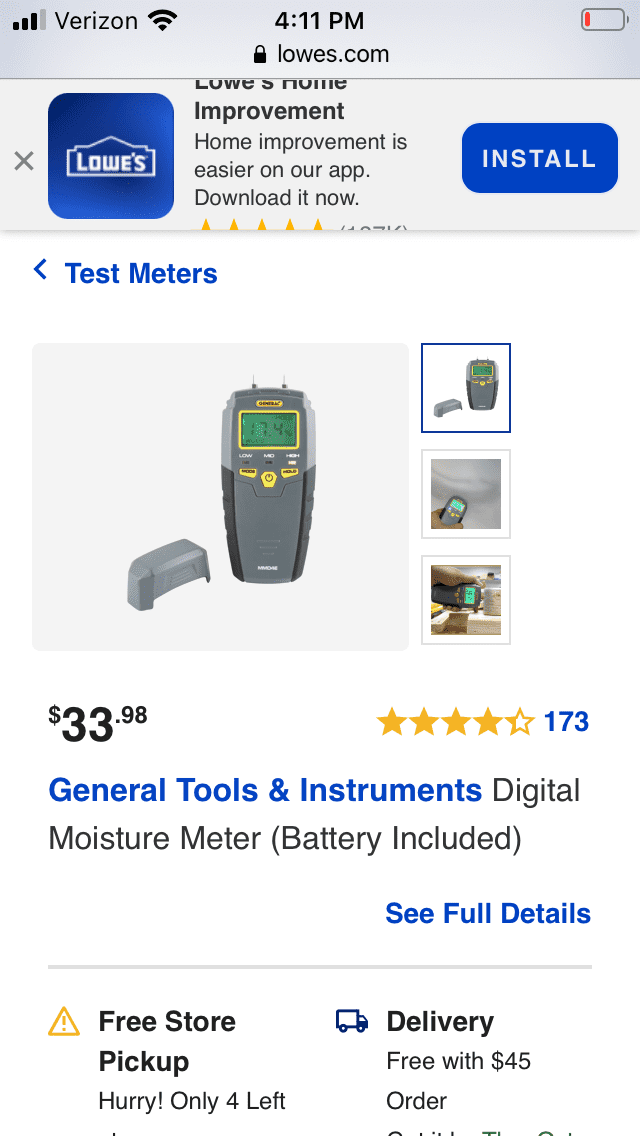Install the Lowe's app
The image size is (640, 1136).
pos(539,158)
